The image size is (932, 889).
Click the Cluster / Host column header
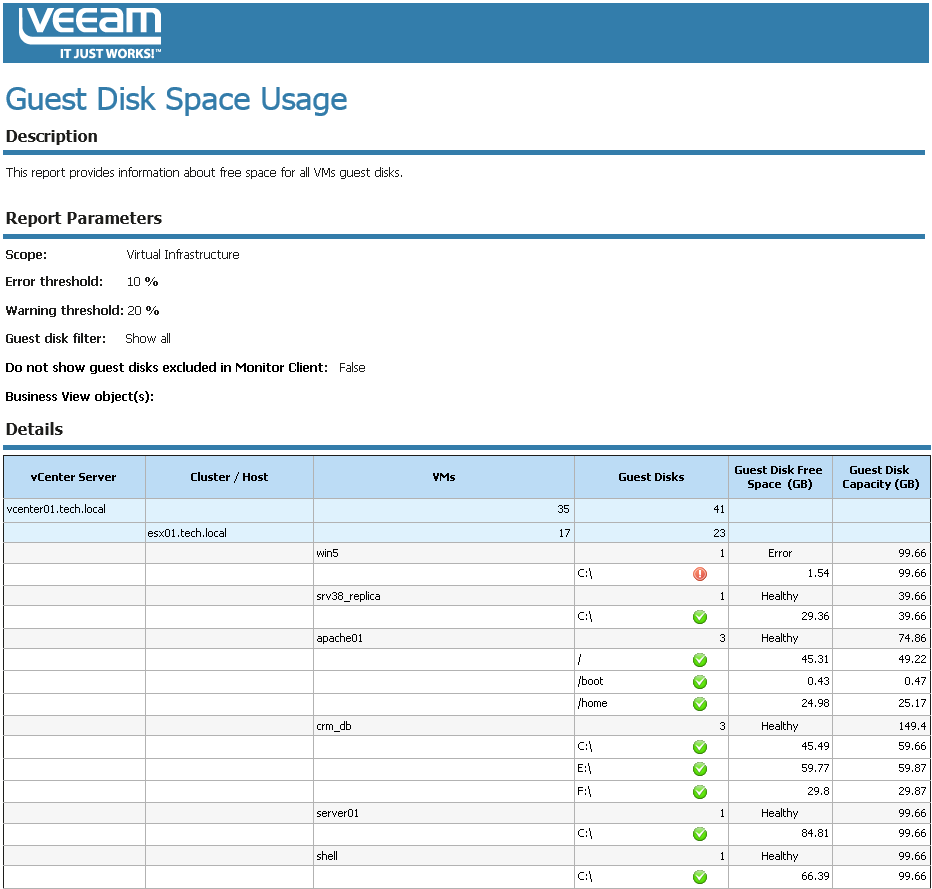229,477
